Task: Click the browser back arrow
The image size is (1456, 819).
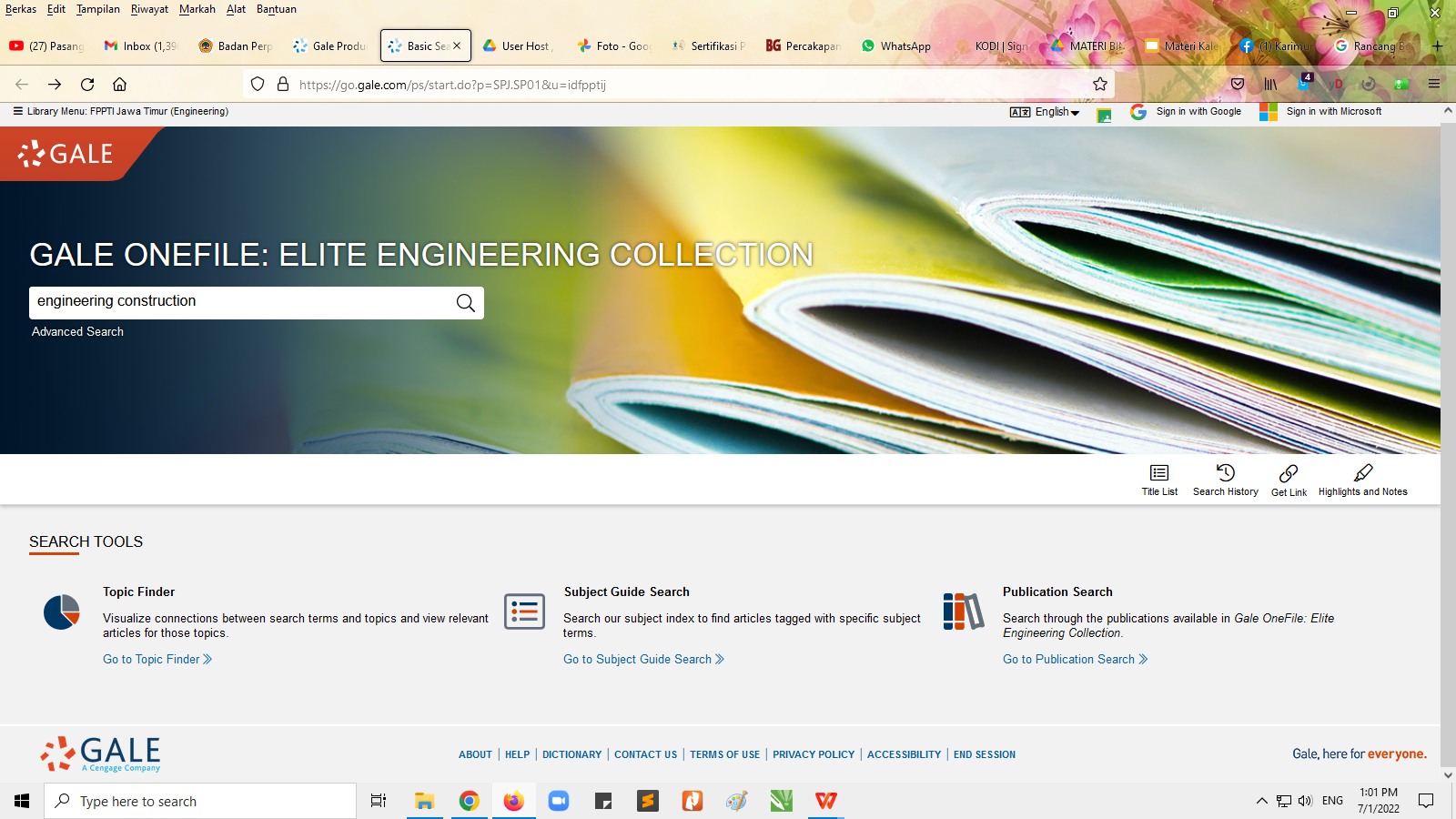Action: pos(22,85)
